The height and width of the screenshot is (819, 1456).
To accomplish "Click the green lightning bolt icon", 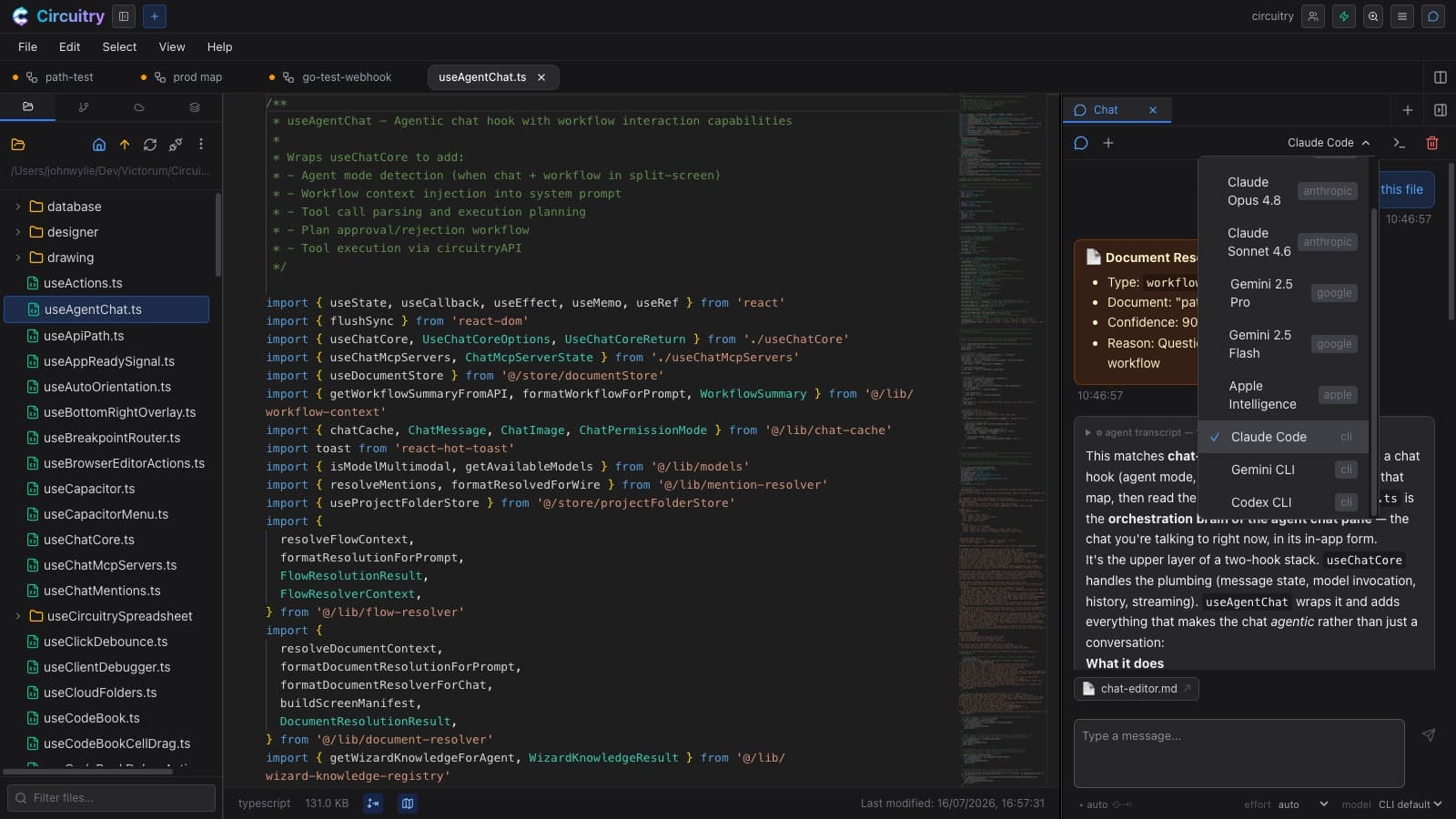I will (1343, 16).
